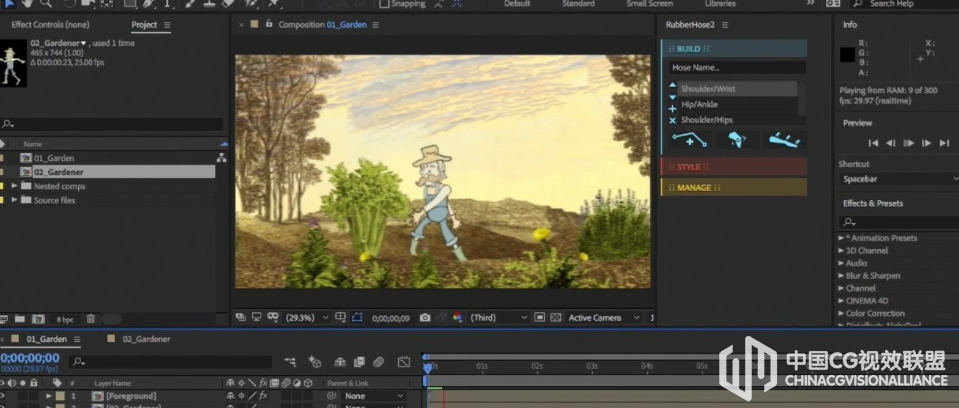Select the Clone Stamp tool
Screen dimensions: 959x408
pos(209,3)
